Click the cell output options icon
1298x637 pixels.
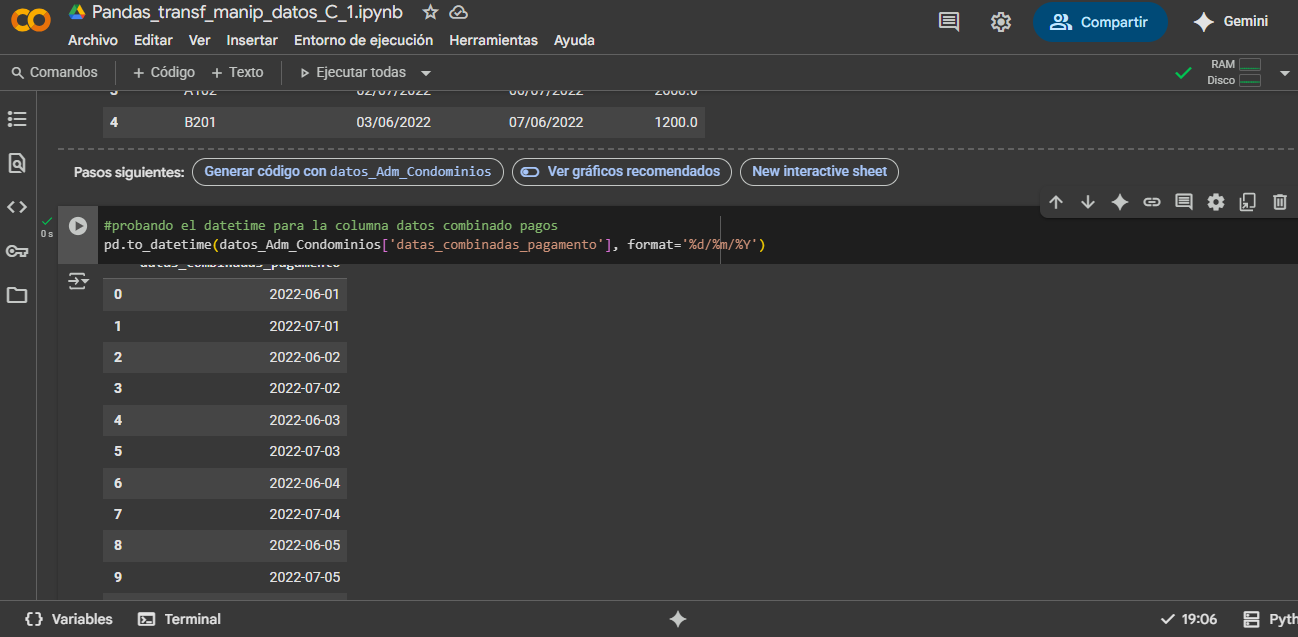coord(78,282)
